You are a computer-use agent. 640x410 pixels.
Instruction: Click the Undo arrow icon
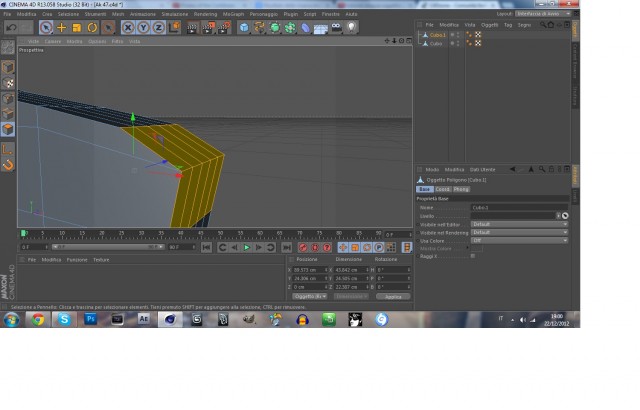click(11, 27)
